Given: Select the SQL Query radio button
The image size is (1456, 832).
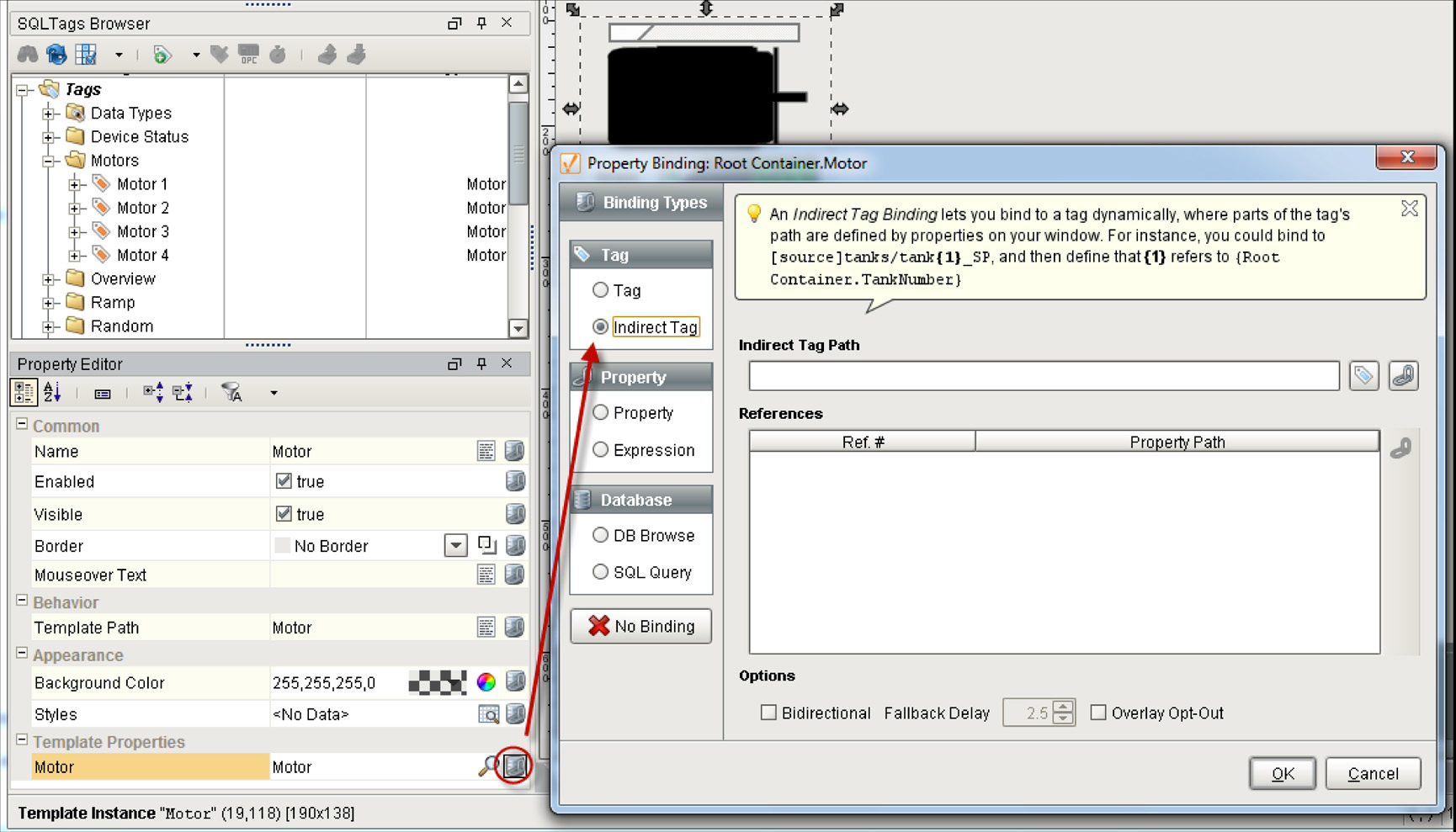Looking at the screenshot, I should click(600, 572).
